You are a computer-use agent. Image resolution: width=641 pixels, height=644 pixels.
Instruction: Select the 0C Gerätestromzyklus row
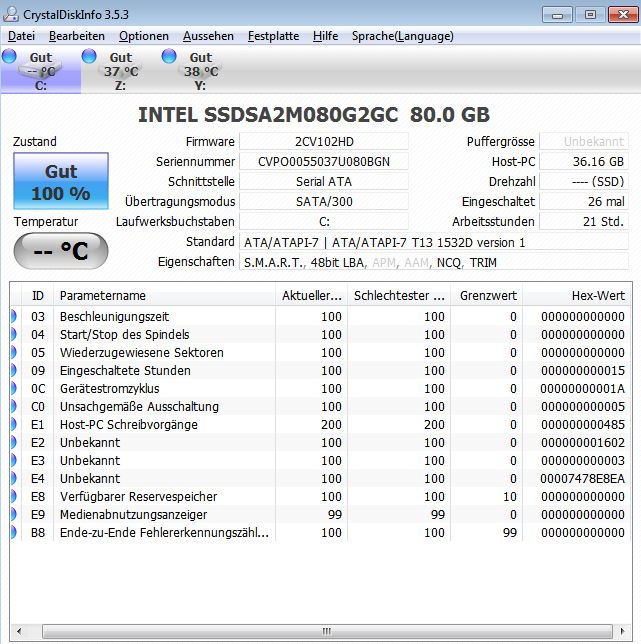point(320,389)
